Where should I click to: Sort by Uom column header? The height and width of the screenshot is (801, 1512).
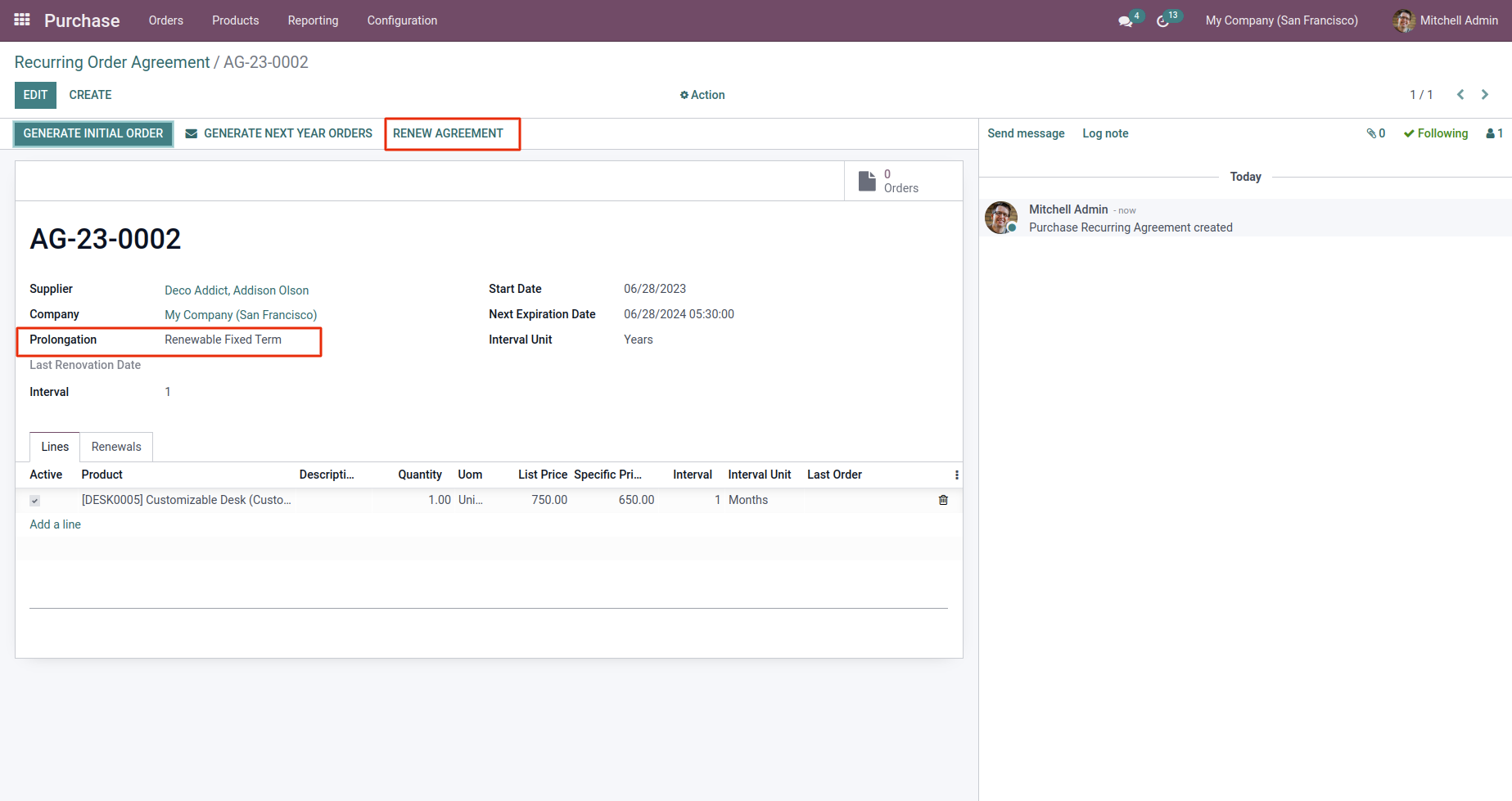pyautogui.click(x=470, y=475)
